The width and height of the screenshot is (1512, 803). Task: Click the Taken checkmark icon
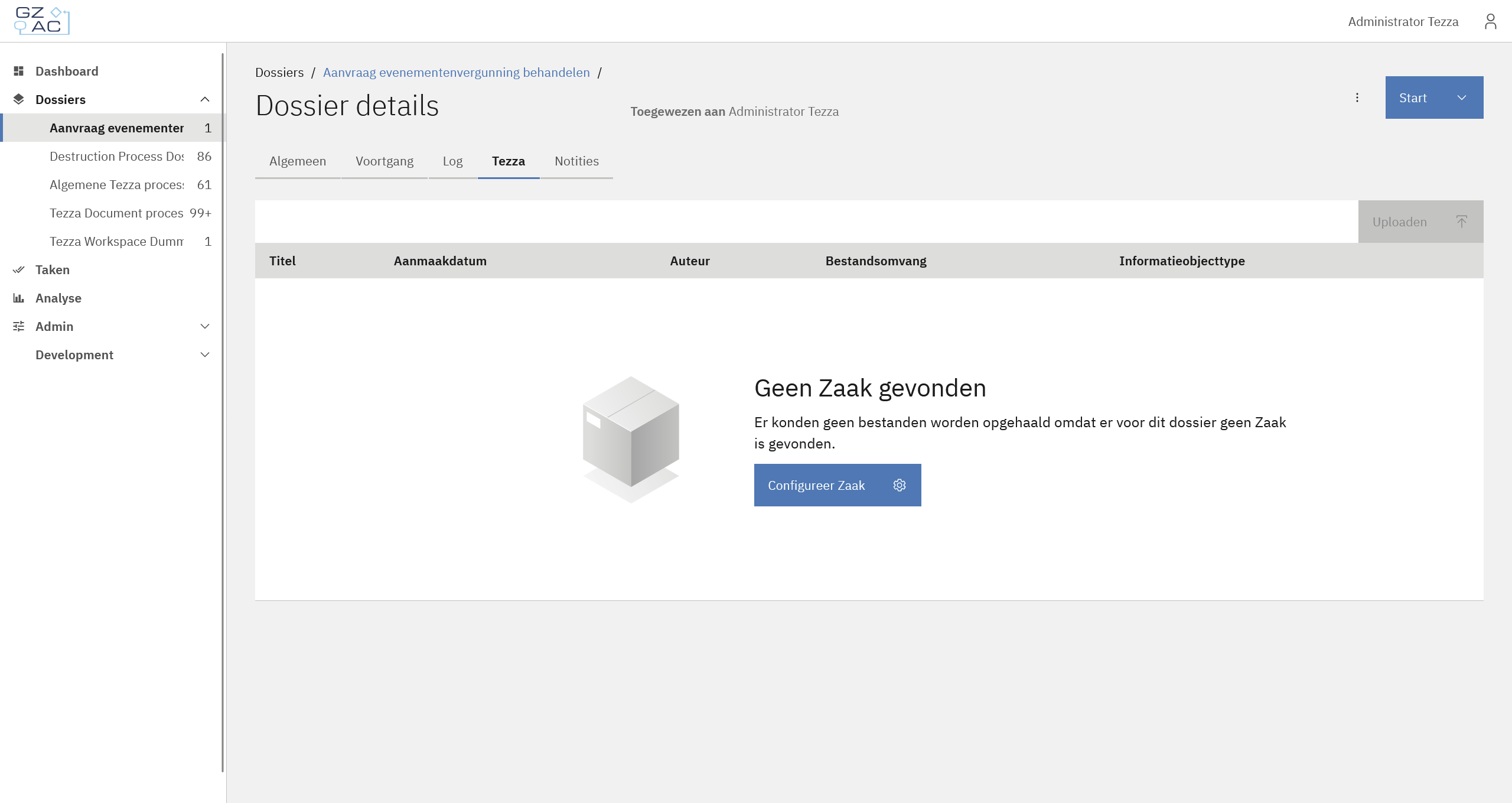point(19,269)
